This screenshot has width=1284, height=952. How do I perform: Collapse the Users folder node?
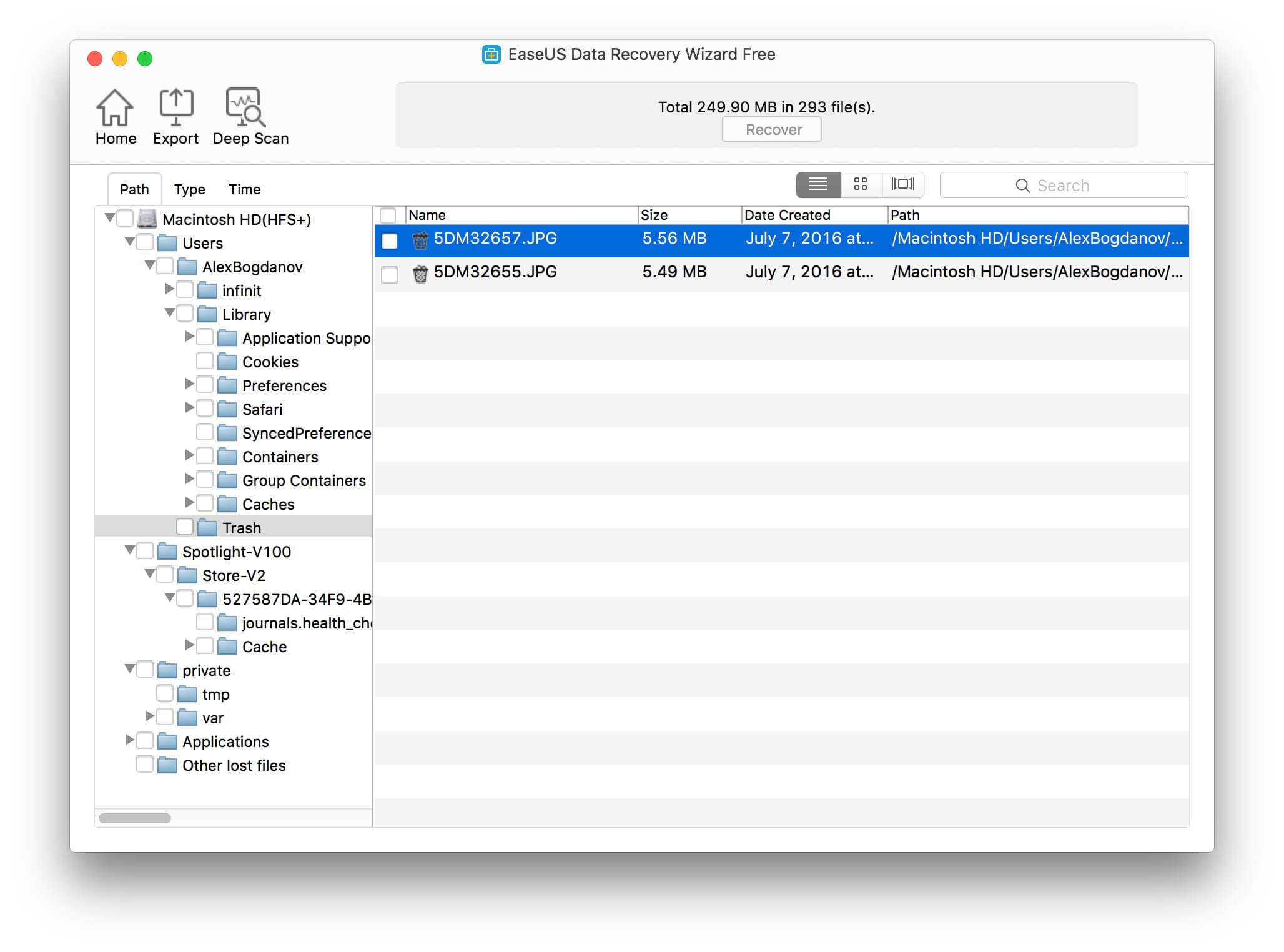coord(129,241)
